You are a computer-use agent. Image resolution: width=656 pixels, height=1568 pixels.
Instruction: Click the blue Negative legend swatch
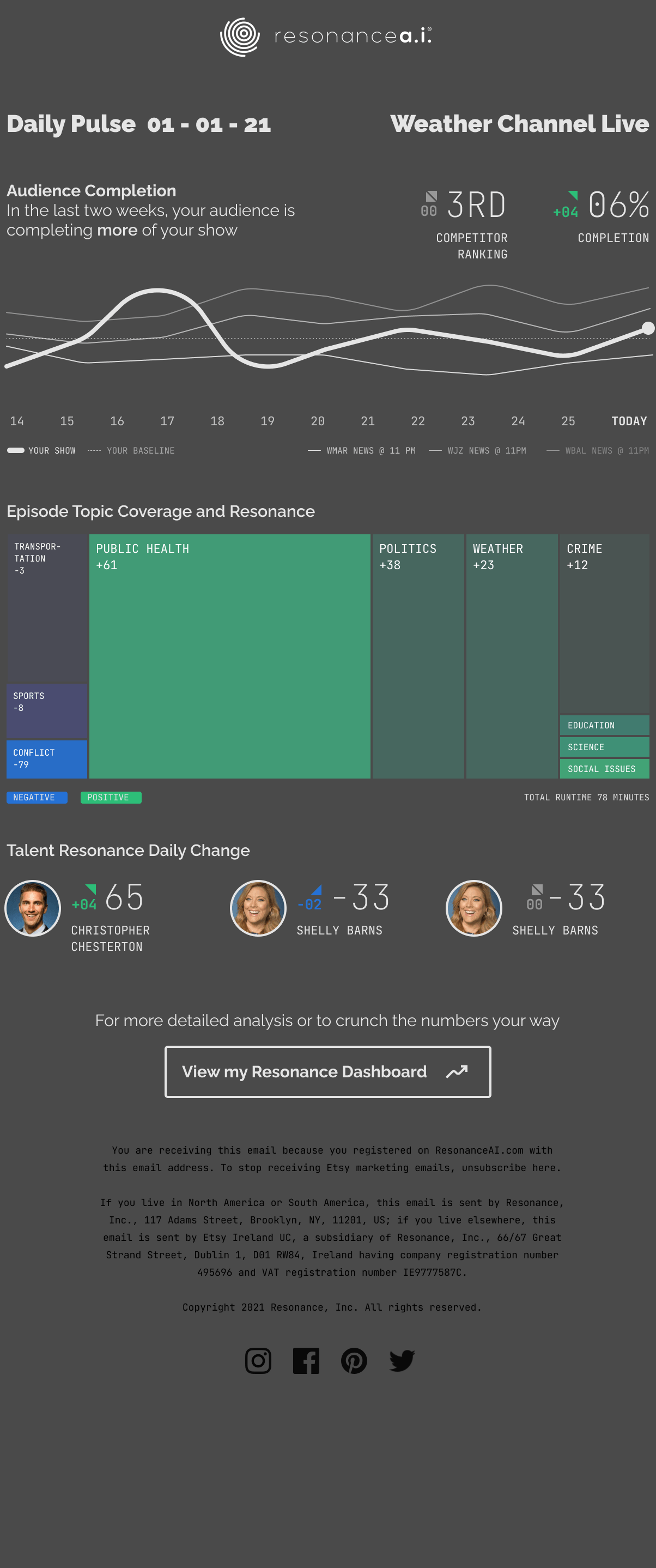point(37,798)
